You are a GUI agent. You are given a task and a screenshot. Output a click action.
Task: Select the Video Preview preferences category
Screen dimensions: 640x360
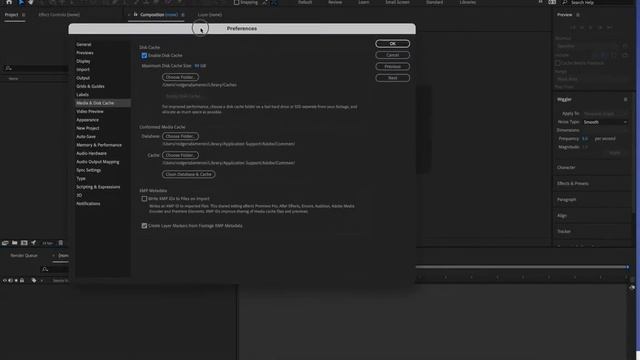(90, 111)
